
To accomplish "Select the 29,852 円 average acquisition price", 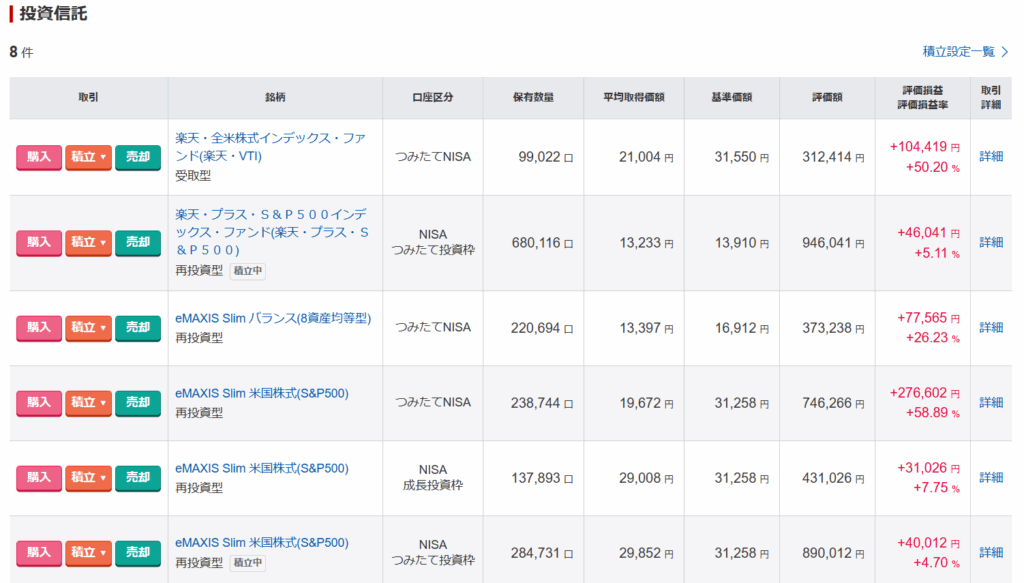I will click(647, 553).
